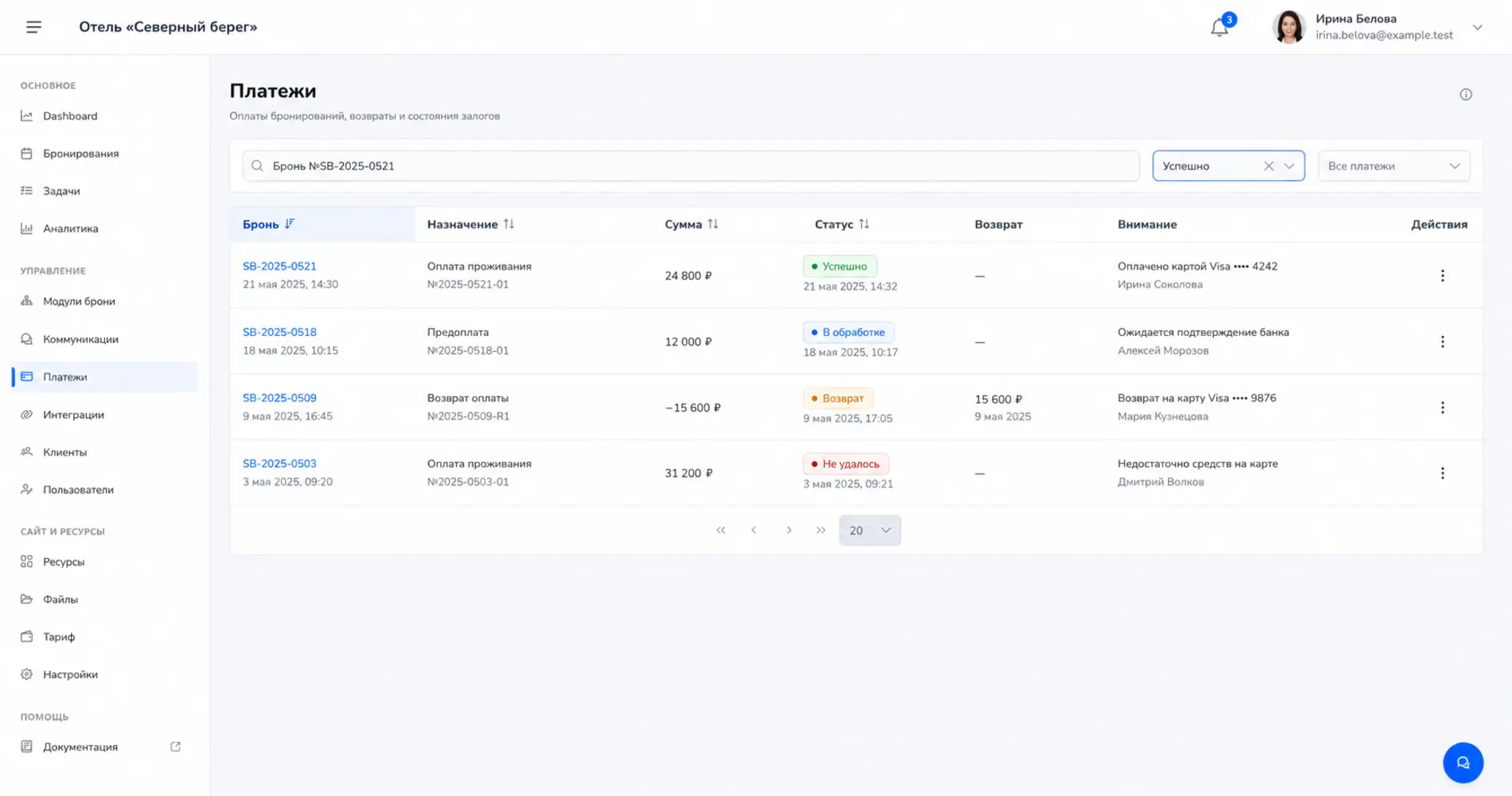Sort by Сумма column

coord(692,224)
